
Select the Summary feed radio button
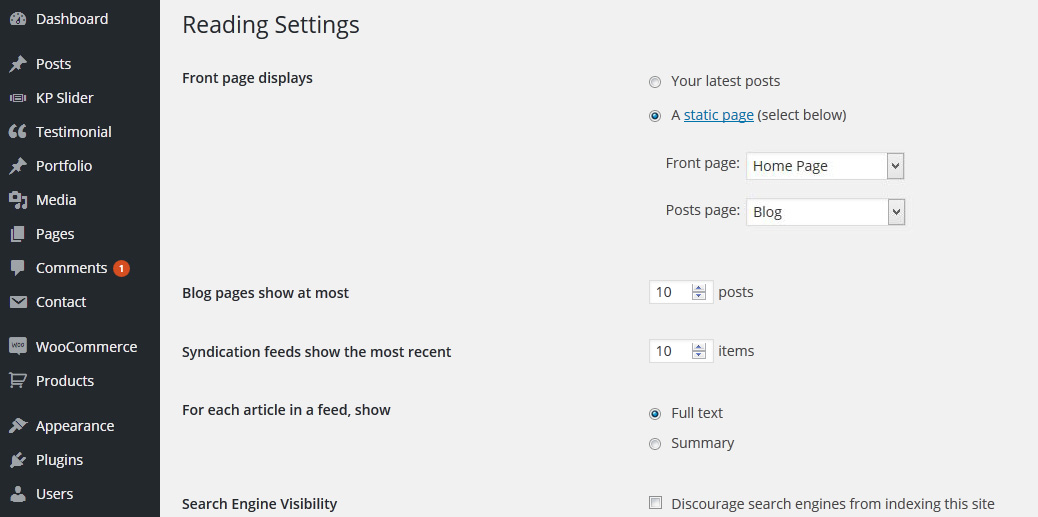(655, 444)
